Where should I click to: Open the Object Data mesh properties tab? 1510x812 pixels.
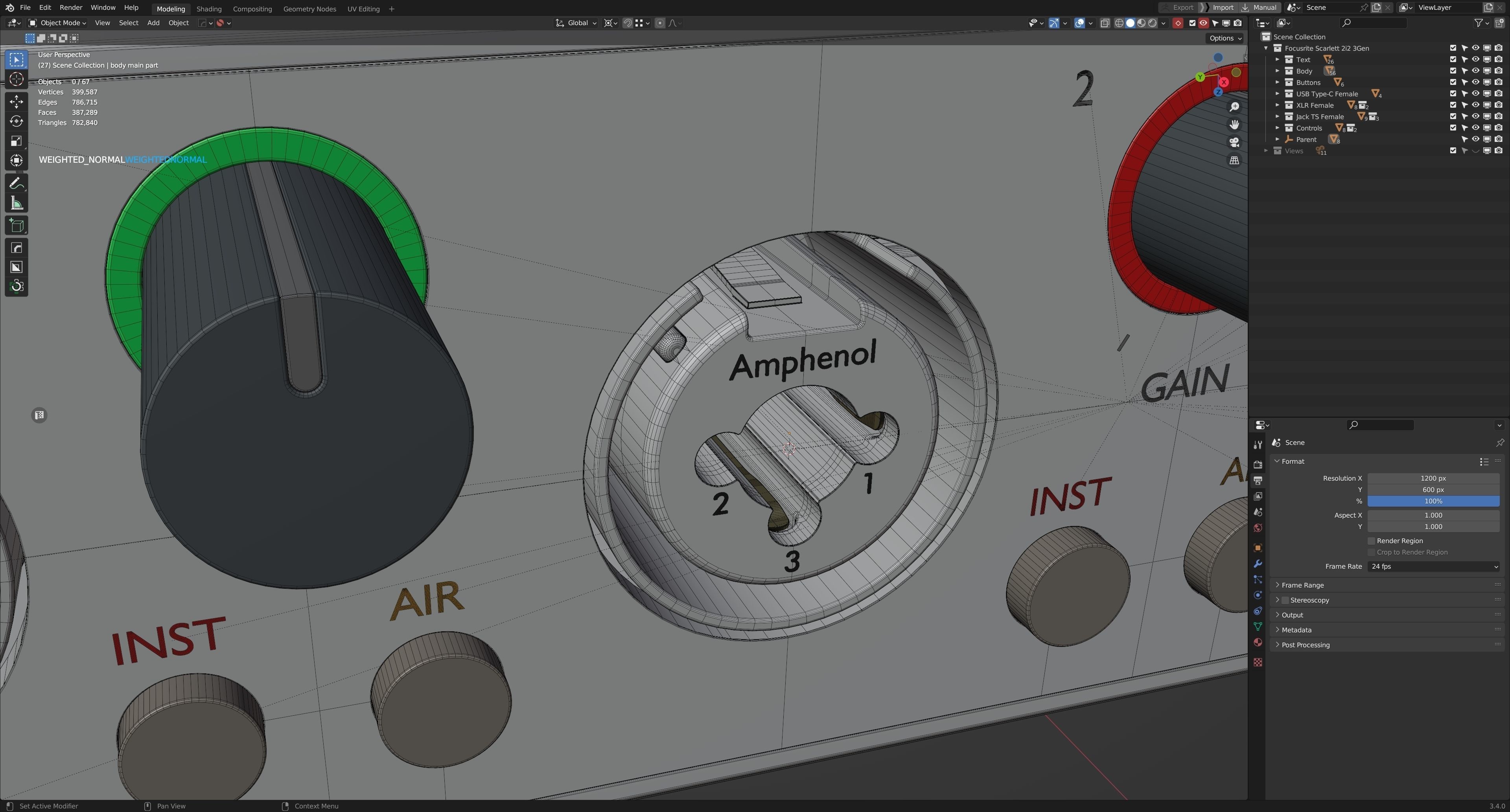coord(1258,627)
